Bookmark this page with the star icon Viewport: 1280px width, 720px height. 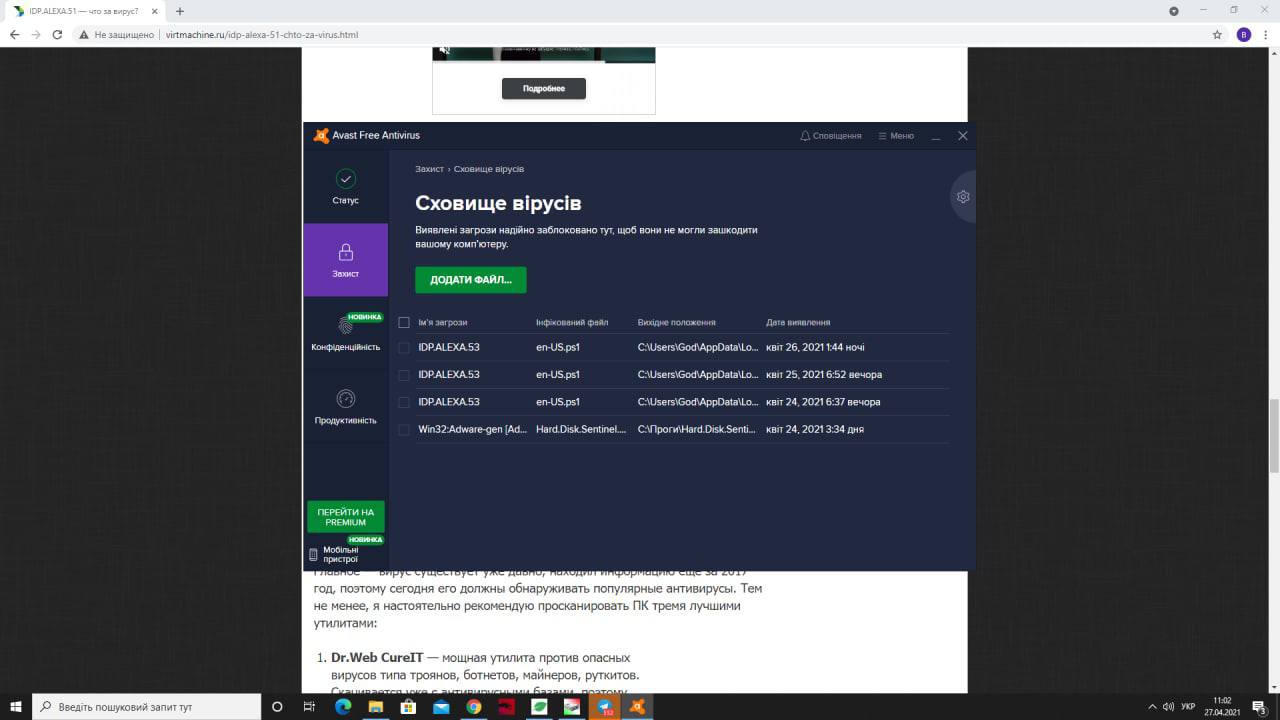(x=1217, y=34)
